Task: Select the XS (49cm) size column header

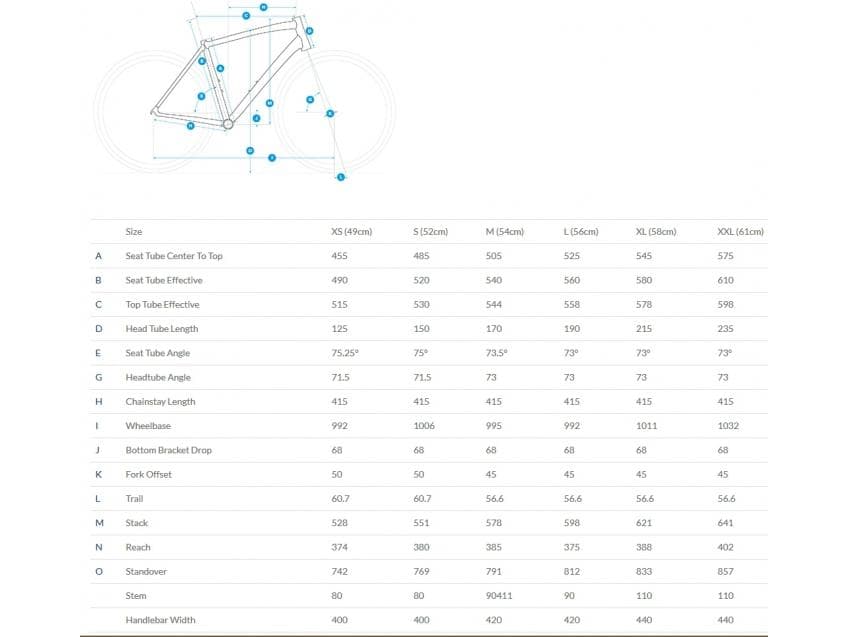Action: (x=351, y=232)
